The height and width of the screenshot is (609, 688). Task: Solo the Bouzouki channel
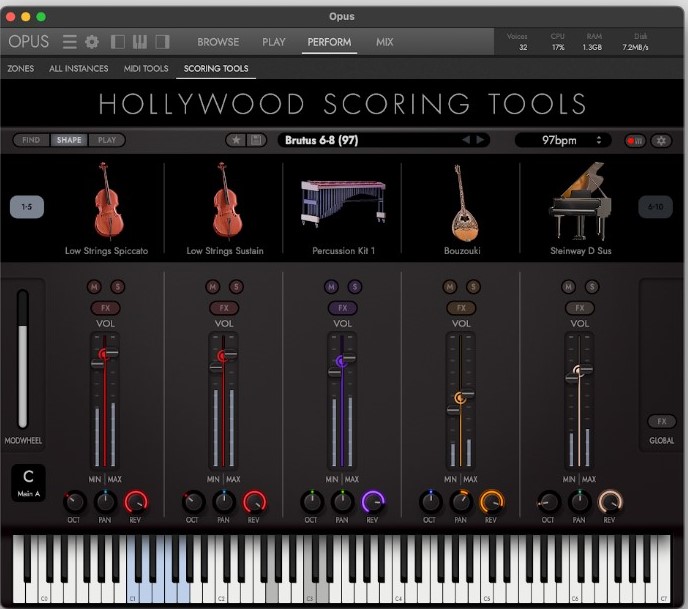[473, 287]
